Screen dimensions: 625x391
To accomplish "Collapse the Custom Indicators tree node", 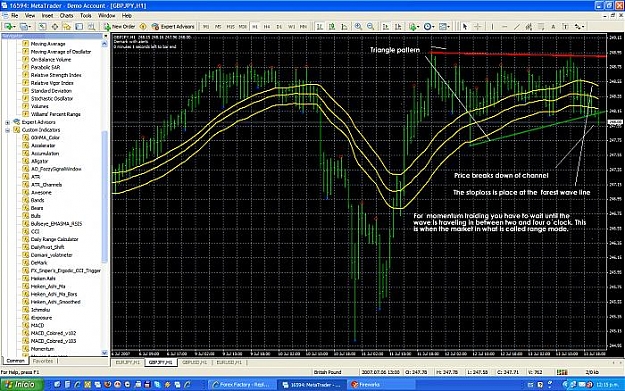I will pyautogui.click(x=8, y=130).
